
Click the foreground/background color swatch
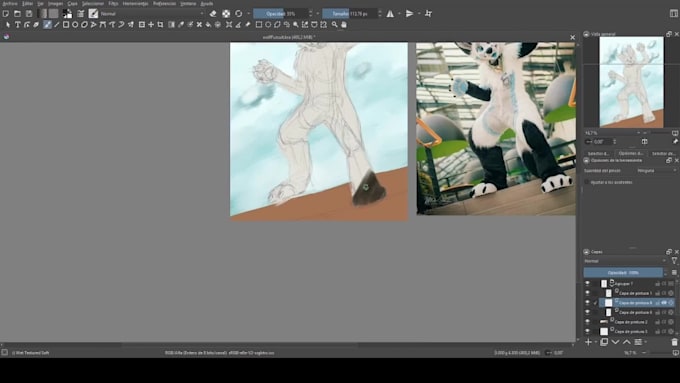point(67,14)
